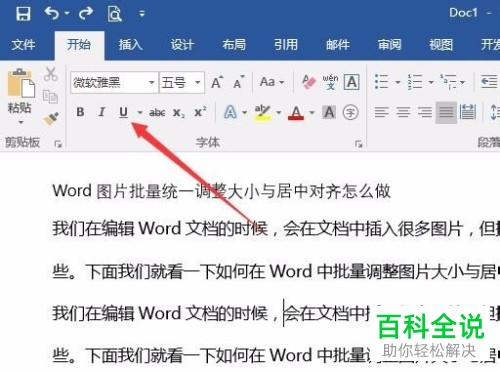This screenshot has width=500, height=371.
Task: Apply text effects with outlined A
Action: coord(230,112)
